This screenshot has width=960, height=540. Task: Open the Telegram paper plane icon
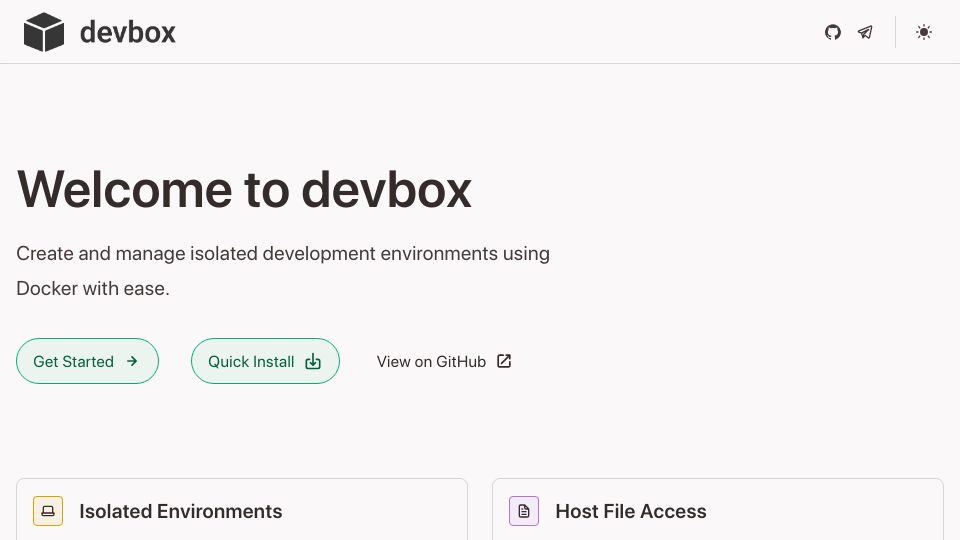(x=865, y=32)
